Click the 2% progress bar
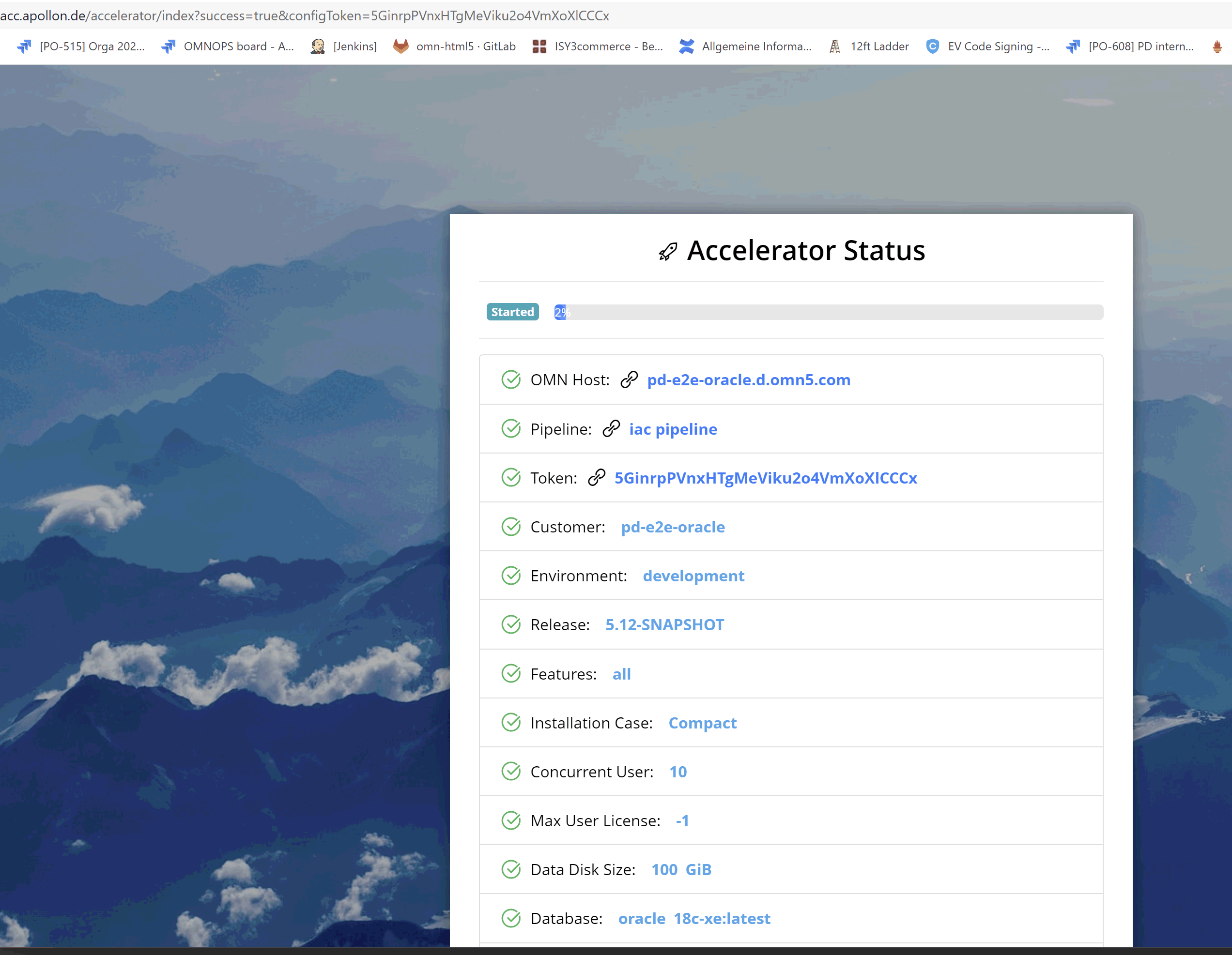Image resolution: width=1232 pixels, height=955 pixels. tap(828, 312)
